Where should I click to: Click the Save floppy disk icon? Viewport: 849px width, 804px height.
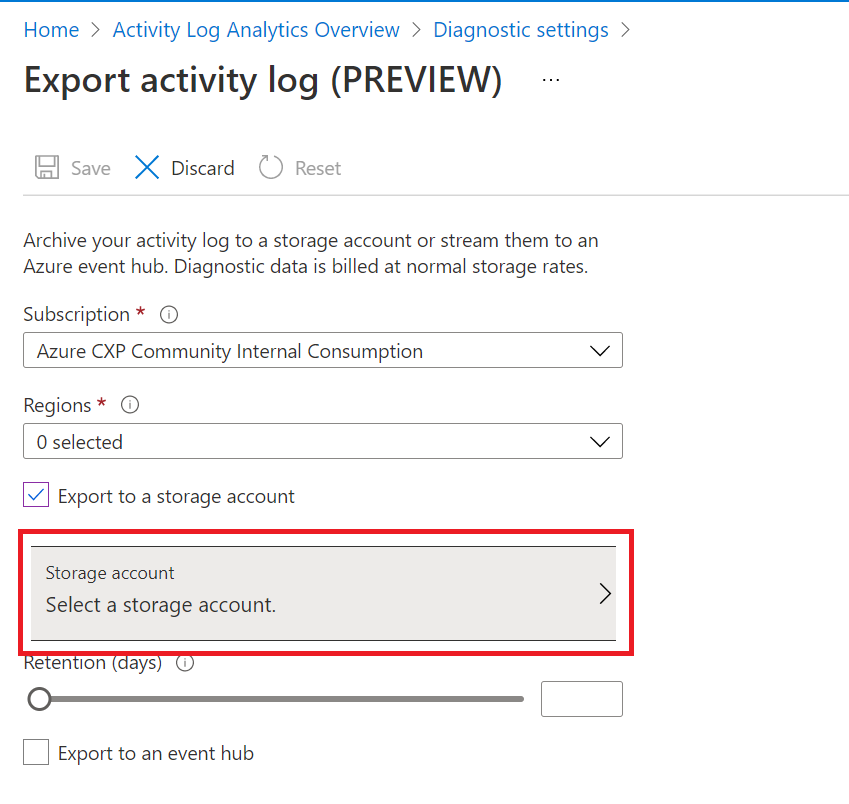47,168
